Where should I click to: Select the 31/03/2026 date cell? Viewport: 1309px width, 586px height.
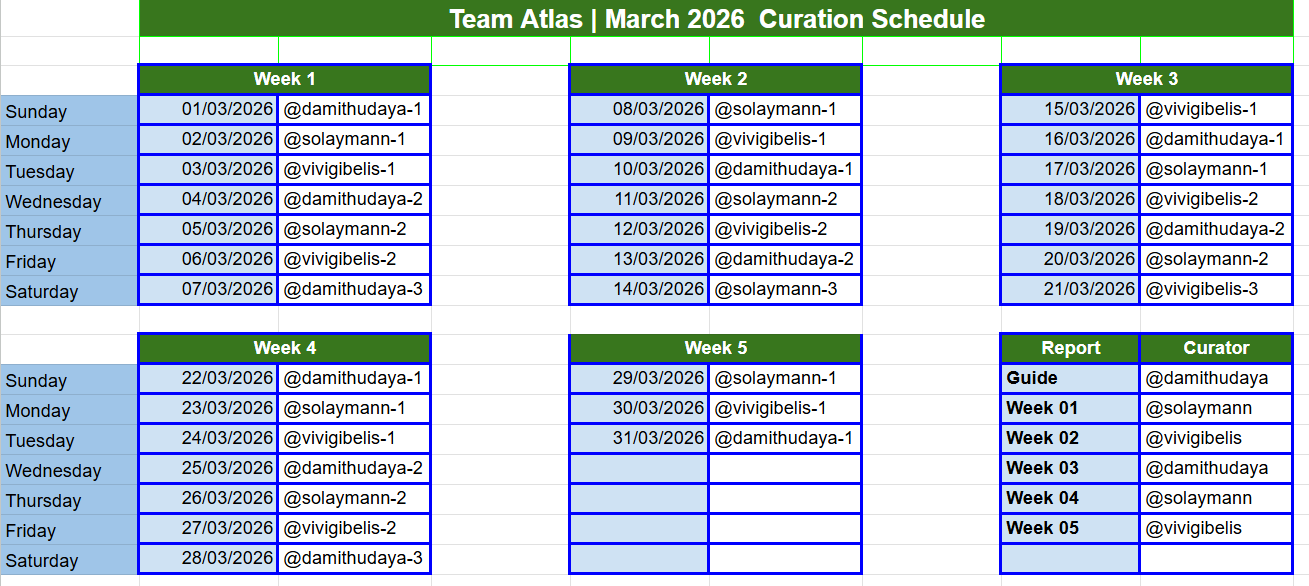point(639,439)
